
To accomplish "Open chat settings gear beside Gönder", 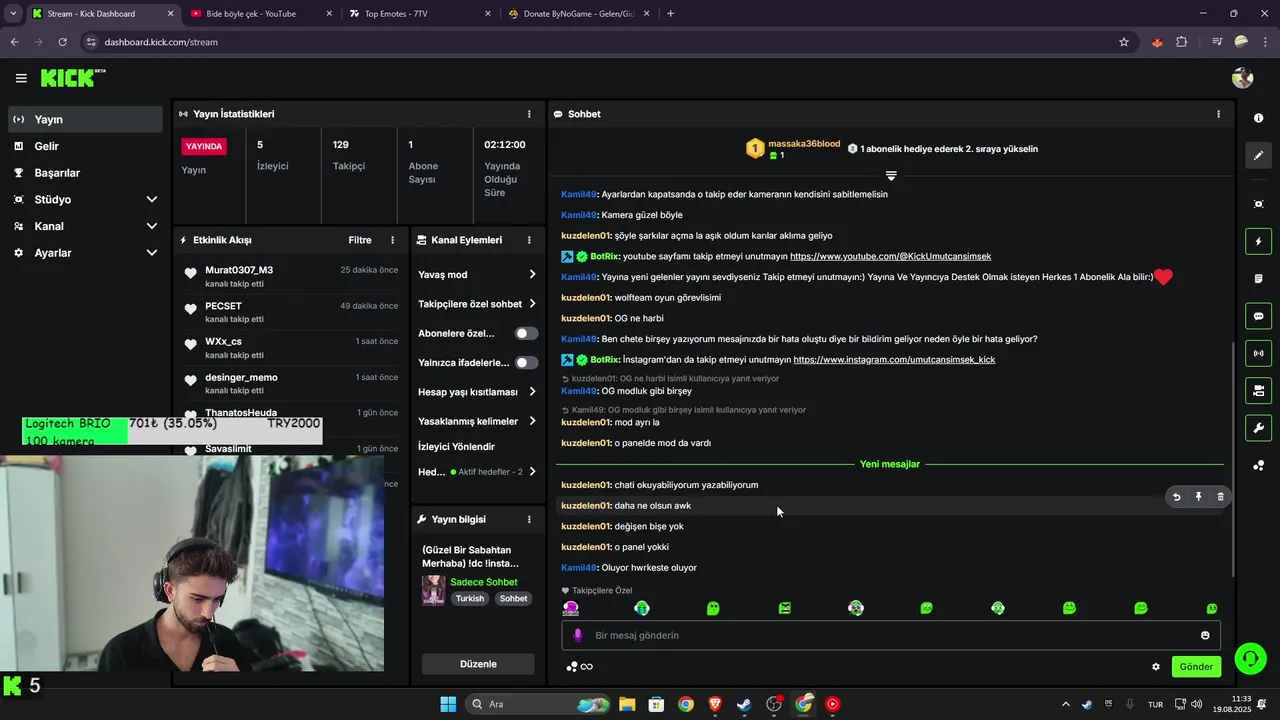I will coord(1156,667).
